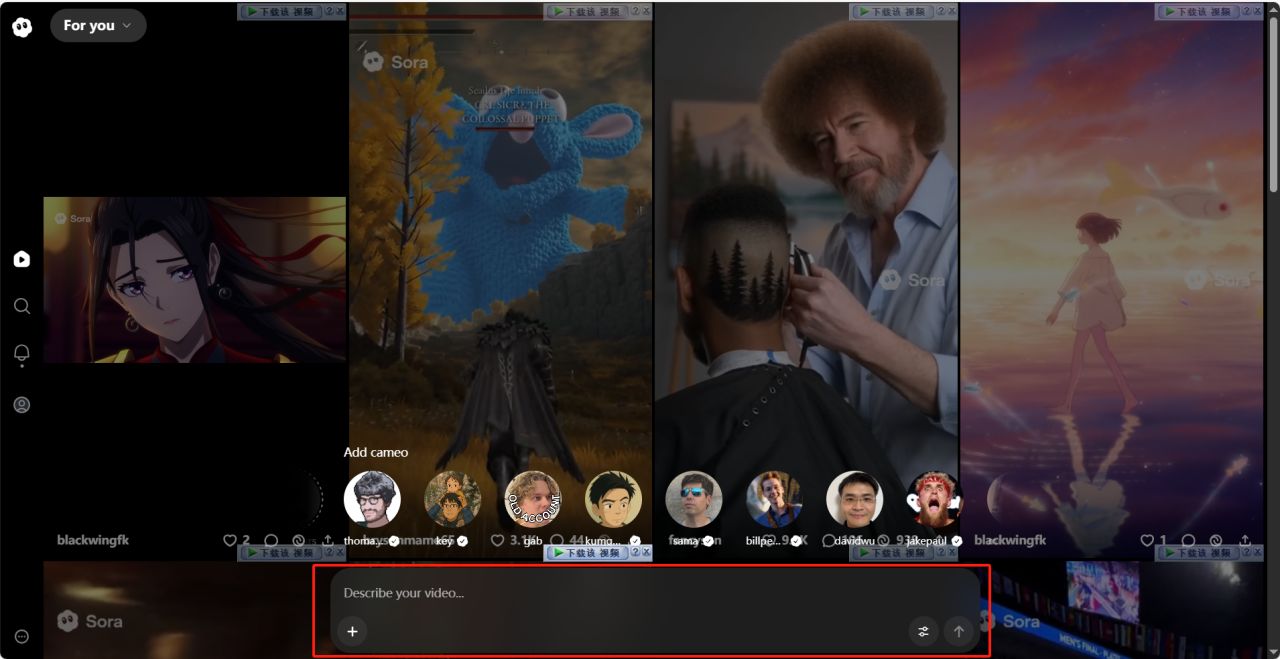The height and width of the screenshot is (659, 1280).
Task: Add sama as a cameo
Action: (x=694, y=499)
